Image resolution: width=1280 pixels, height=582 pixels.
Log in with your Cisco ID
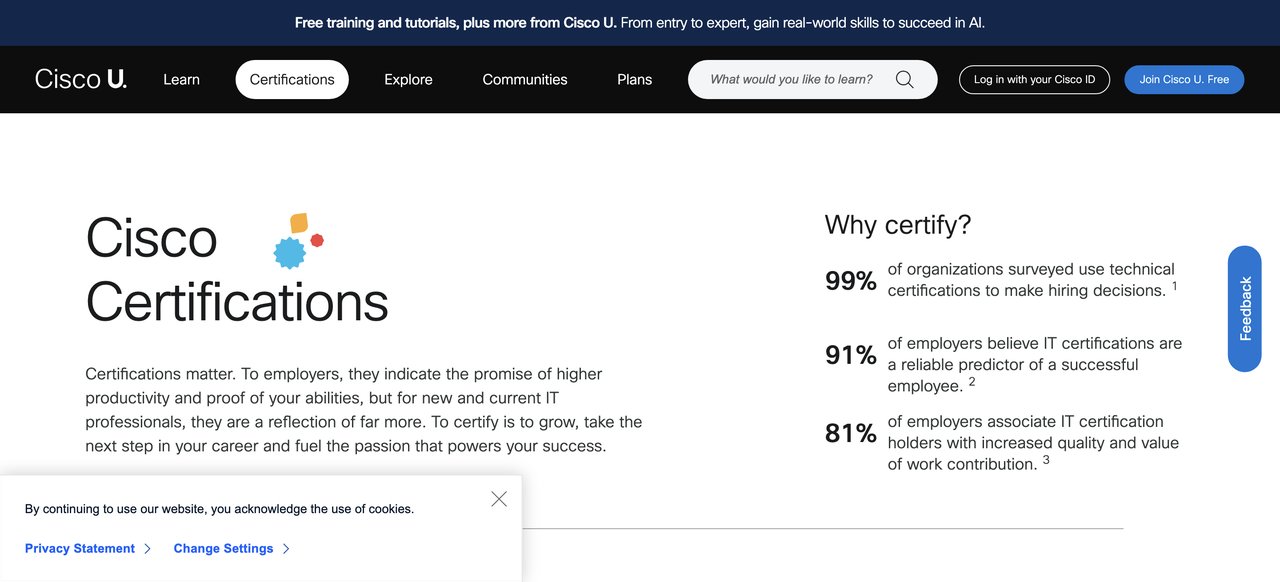(x=1034, y=79)
